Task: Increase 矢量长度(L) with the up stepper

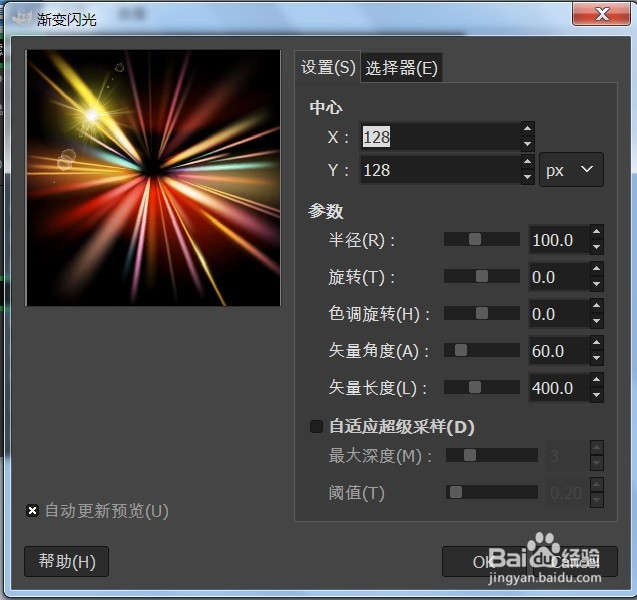Action: coord(596,380)
